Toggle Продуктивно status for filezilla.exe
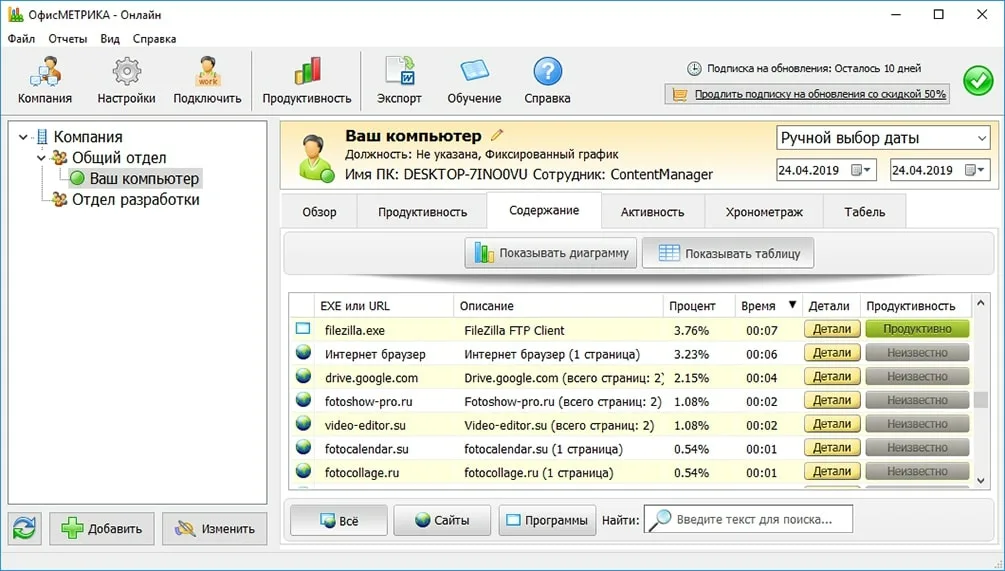 917,329
